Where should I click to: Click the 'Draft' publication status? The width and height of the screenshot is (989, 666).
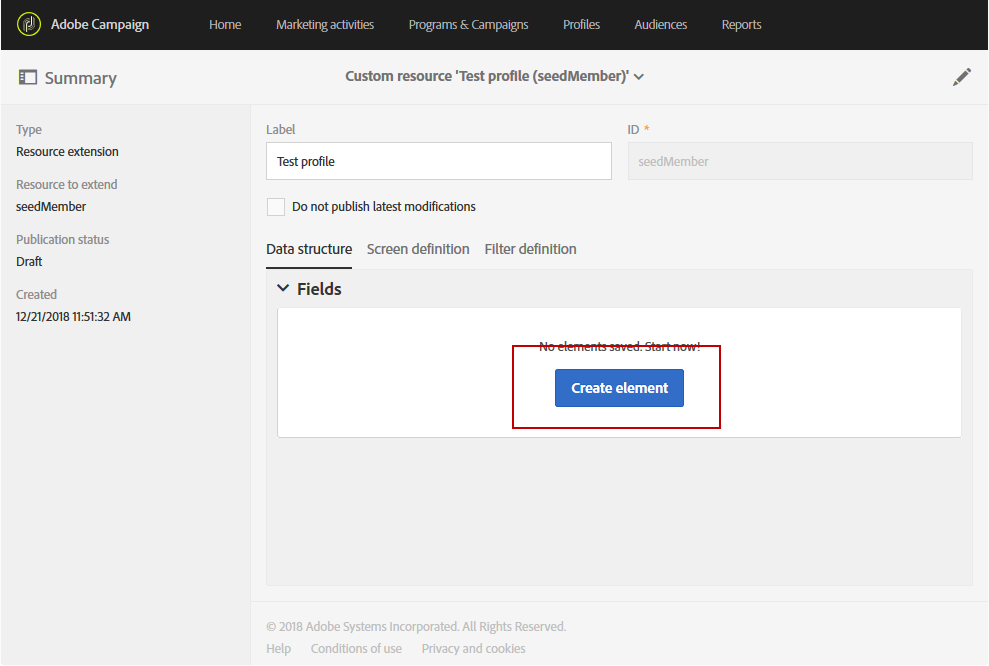(x=29, y=262)
